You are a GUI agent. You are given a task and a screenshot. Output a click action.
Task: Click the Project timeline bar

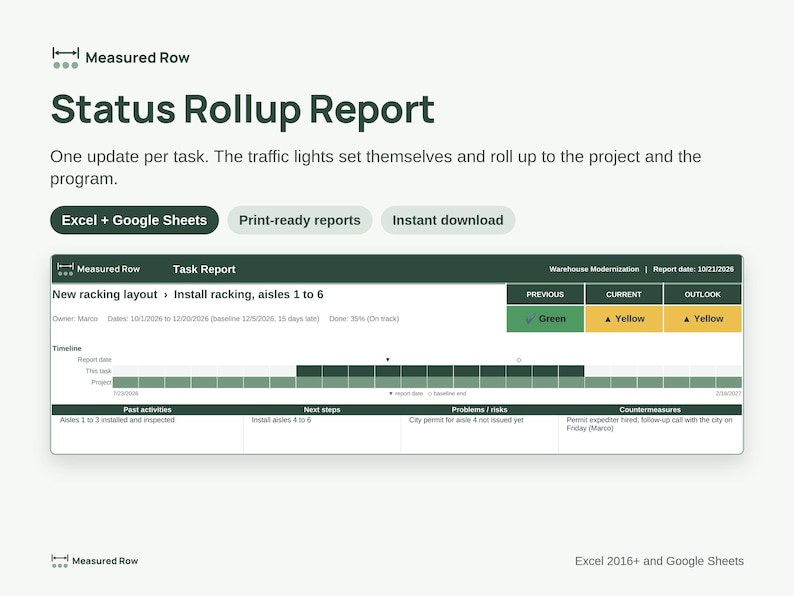[427, 382]
